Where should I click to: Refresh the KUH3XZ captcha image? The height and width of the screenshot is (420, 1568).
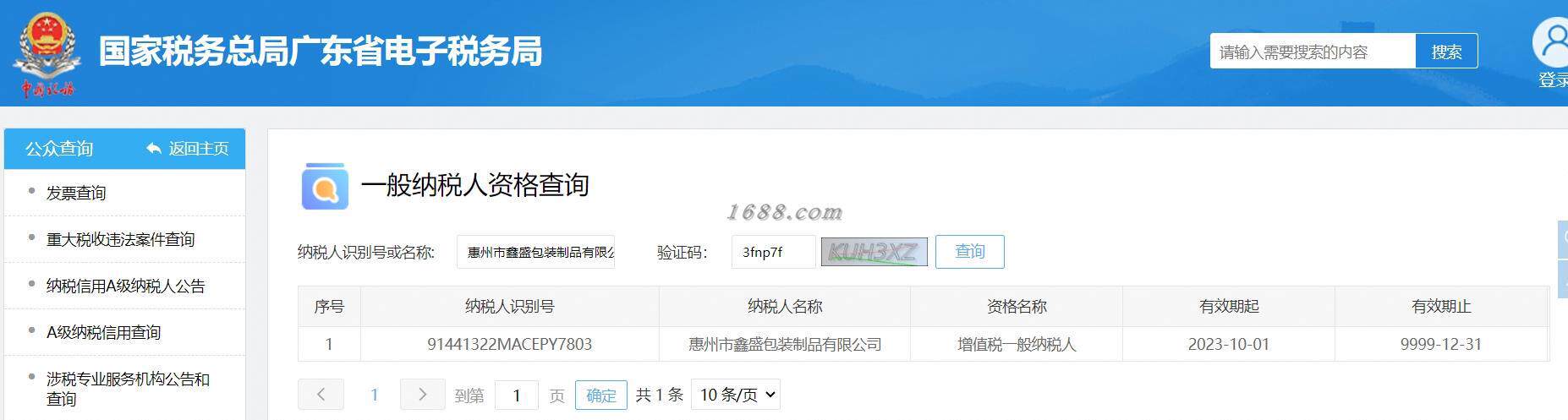[874, 252]
